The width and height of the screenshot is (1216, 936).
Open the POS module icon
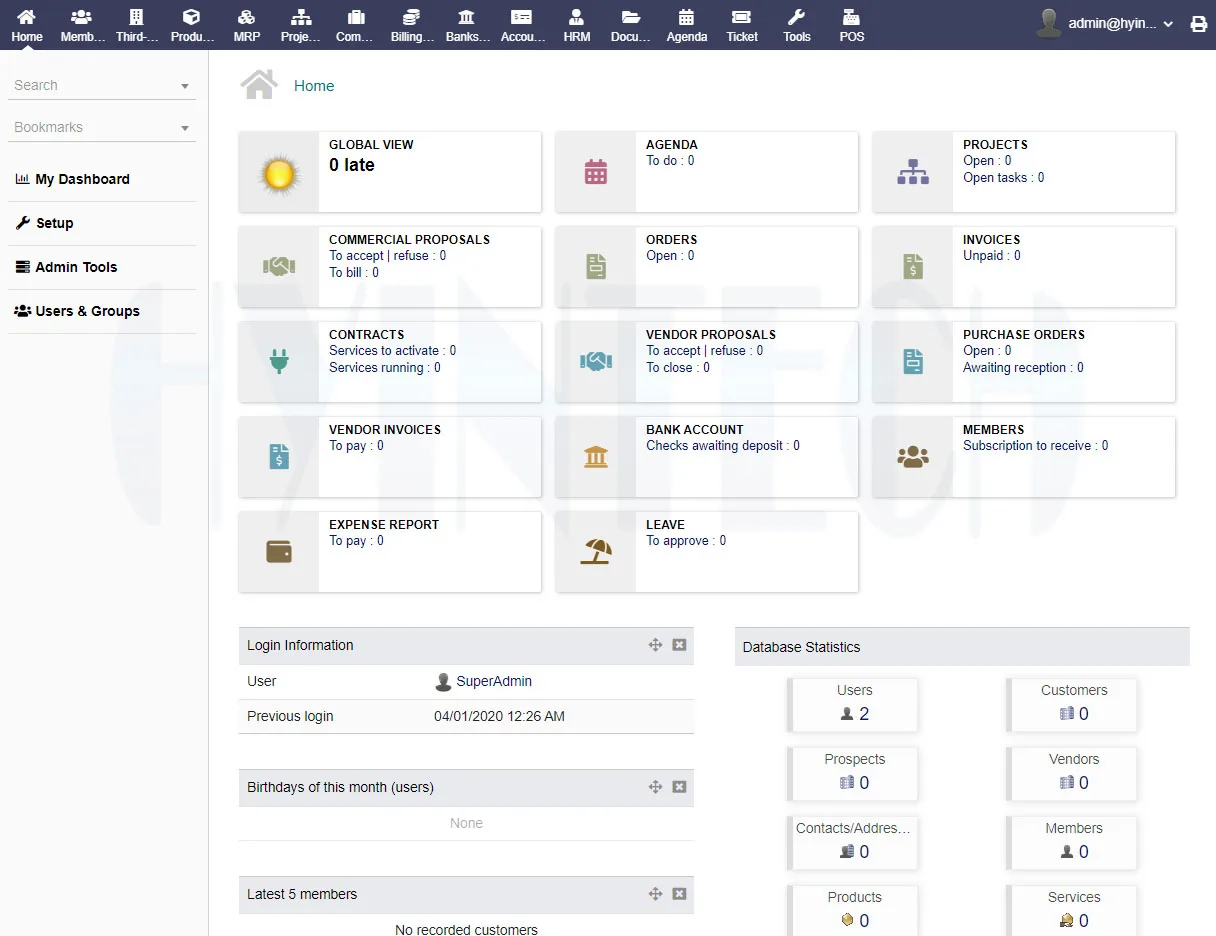point(851,18)
